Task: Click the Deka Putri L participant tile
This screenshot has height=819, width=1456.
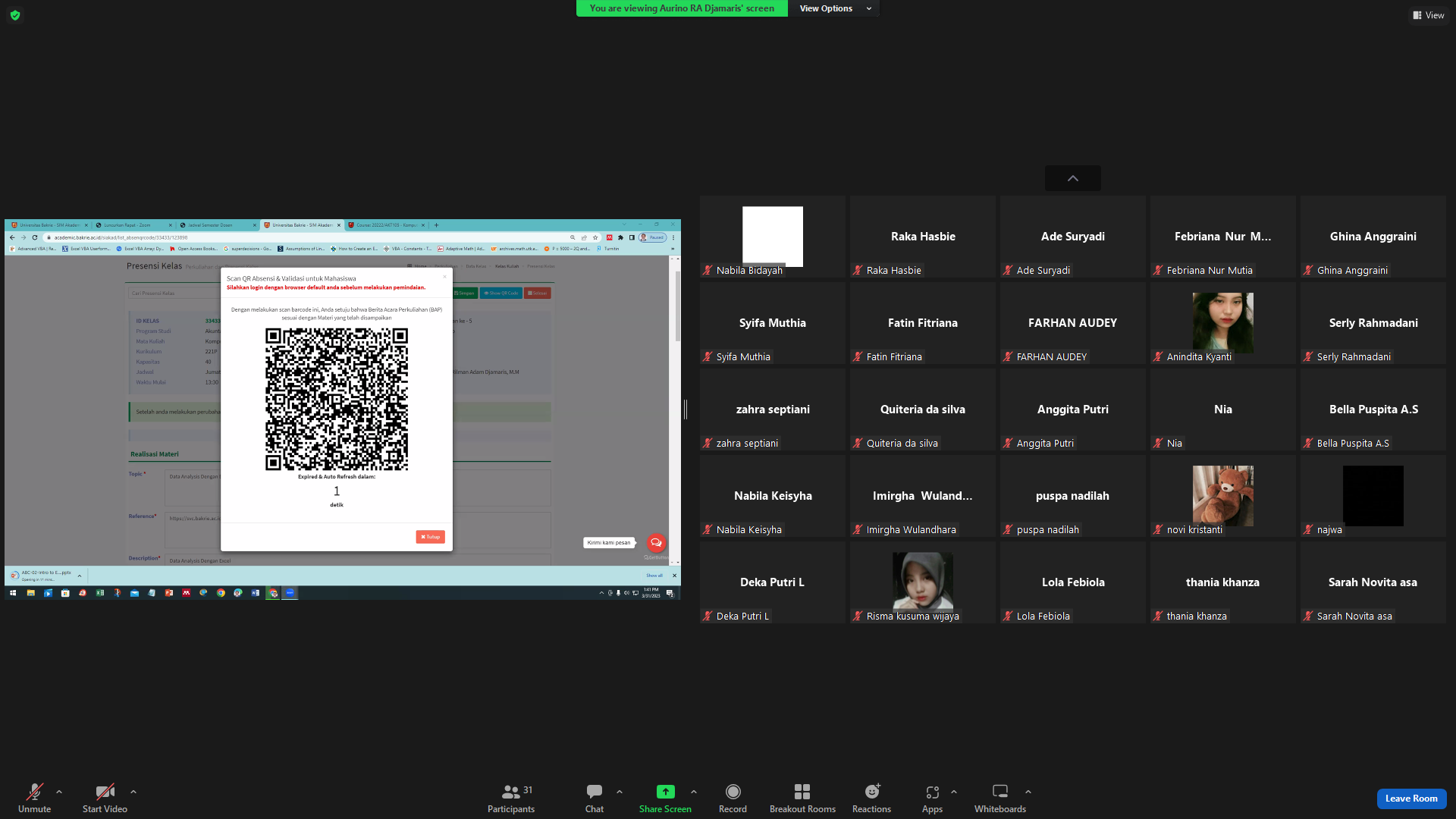Action: (x=773, y=582)
